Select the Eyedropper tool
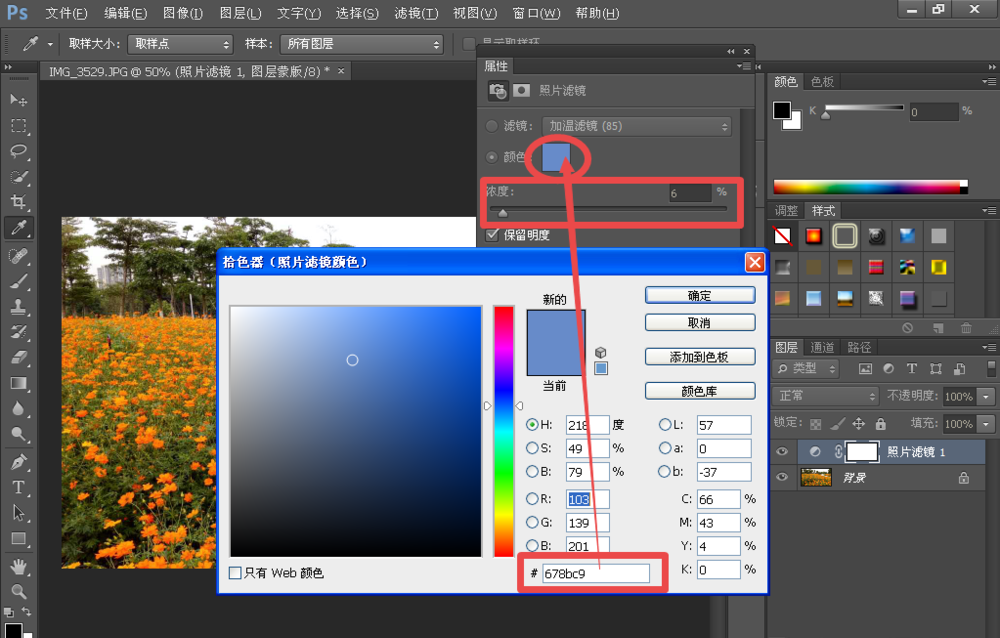This screenshot has height=638, width=1000. pyautogui.click(x=18, y=227)
